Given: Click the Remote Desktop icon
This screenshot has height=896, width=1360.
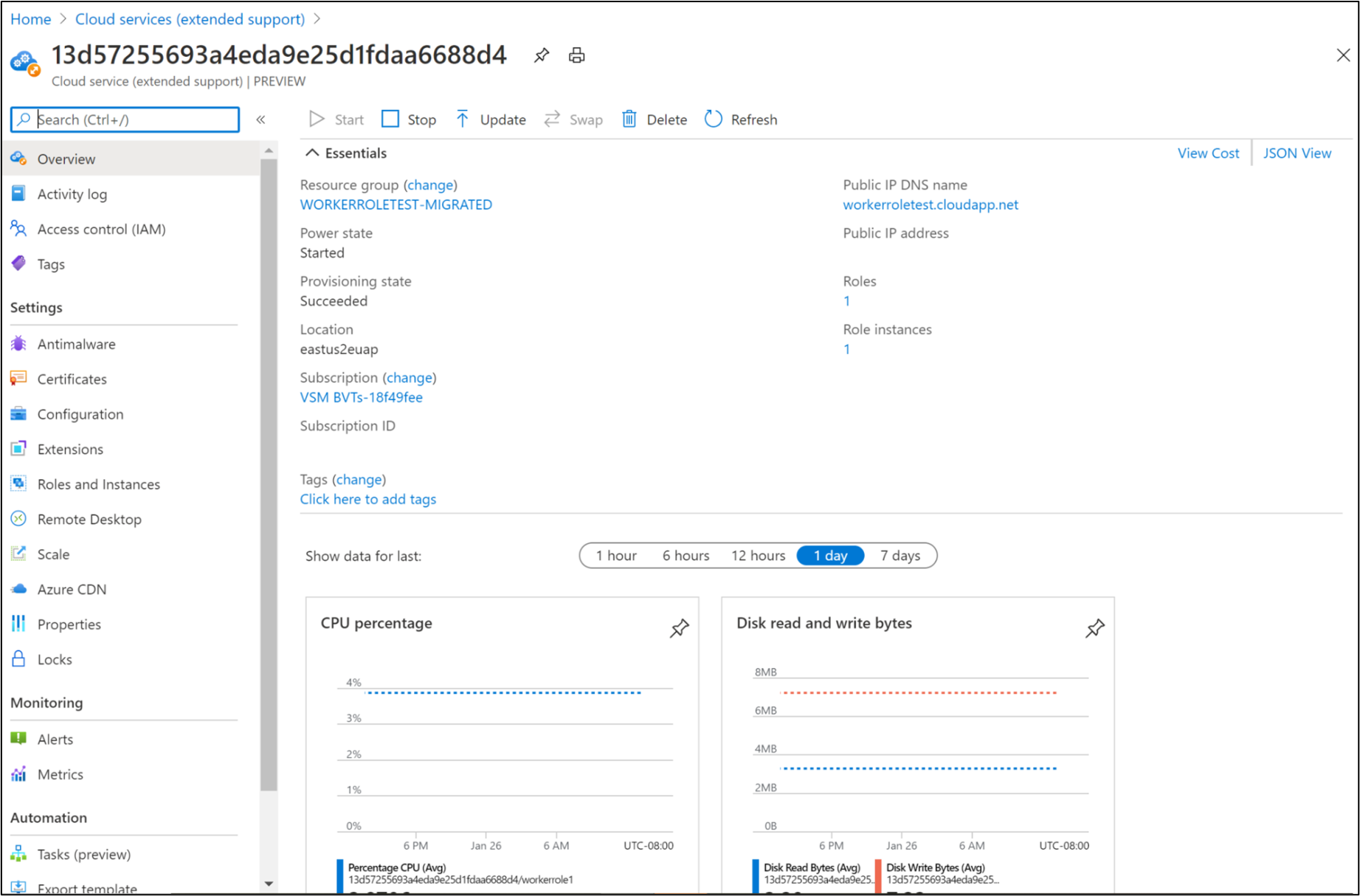Looking at the screenshot, I should pyautogui.click(x=19, y=519).
